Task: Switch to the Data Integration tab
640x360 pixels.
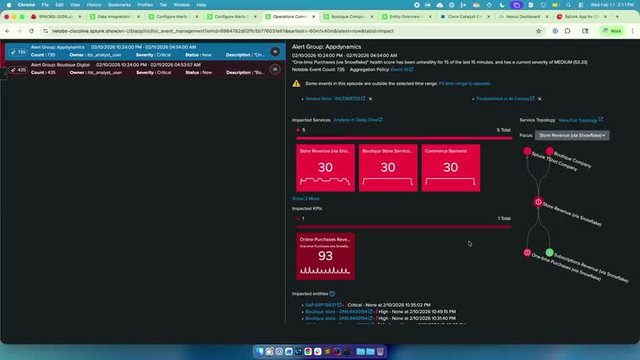Action: click(x=114, y=17)
